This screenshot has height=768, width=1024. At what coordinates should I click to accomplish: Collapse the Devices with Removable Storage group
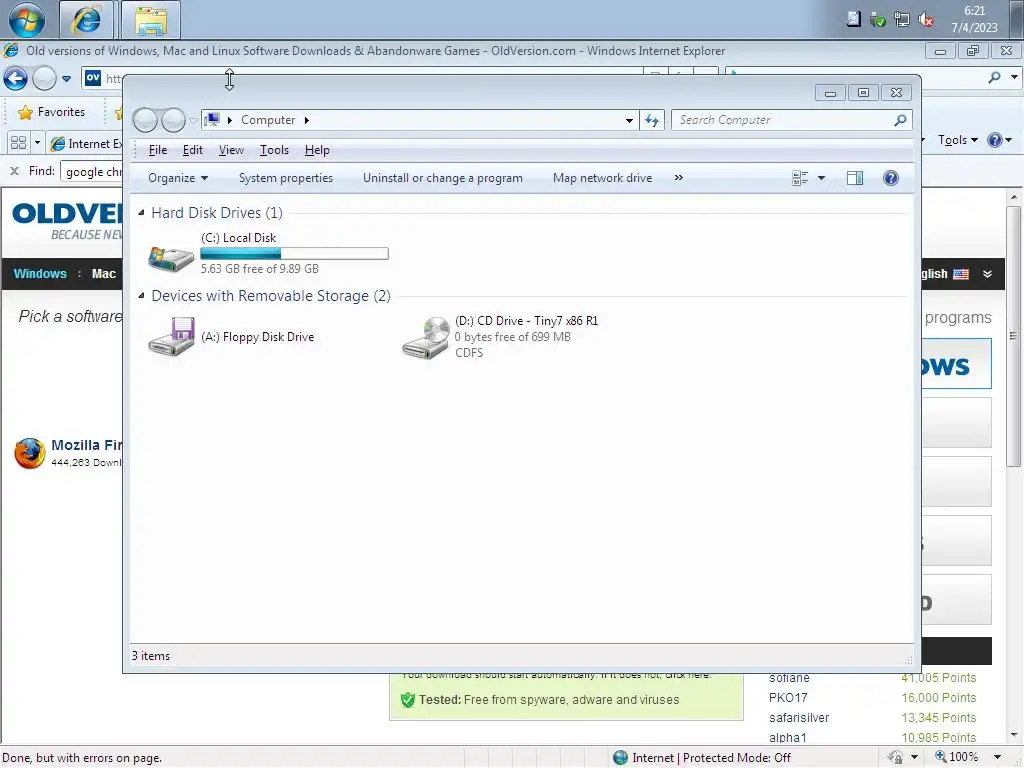click(141, 296)
